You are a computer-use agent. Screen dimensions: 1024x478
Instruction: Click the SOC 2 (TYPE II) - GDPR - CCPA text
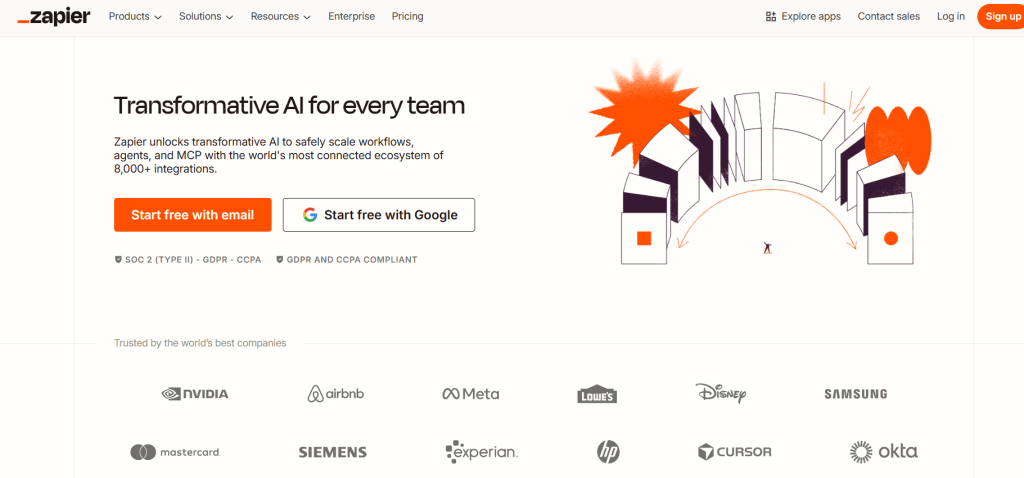coord(193,259)
